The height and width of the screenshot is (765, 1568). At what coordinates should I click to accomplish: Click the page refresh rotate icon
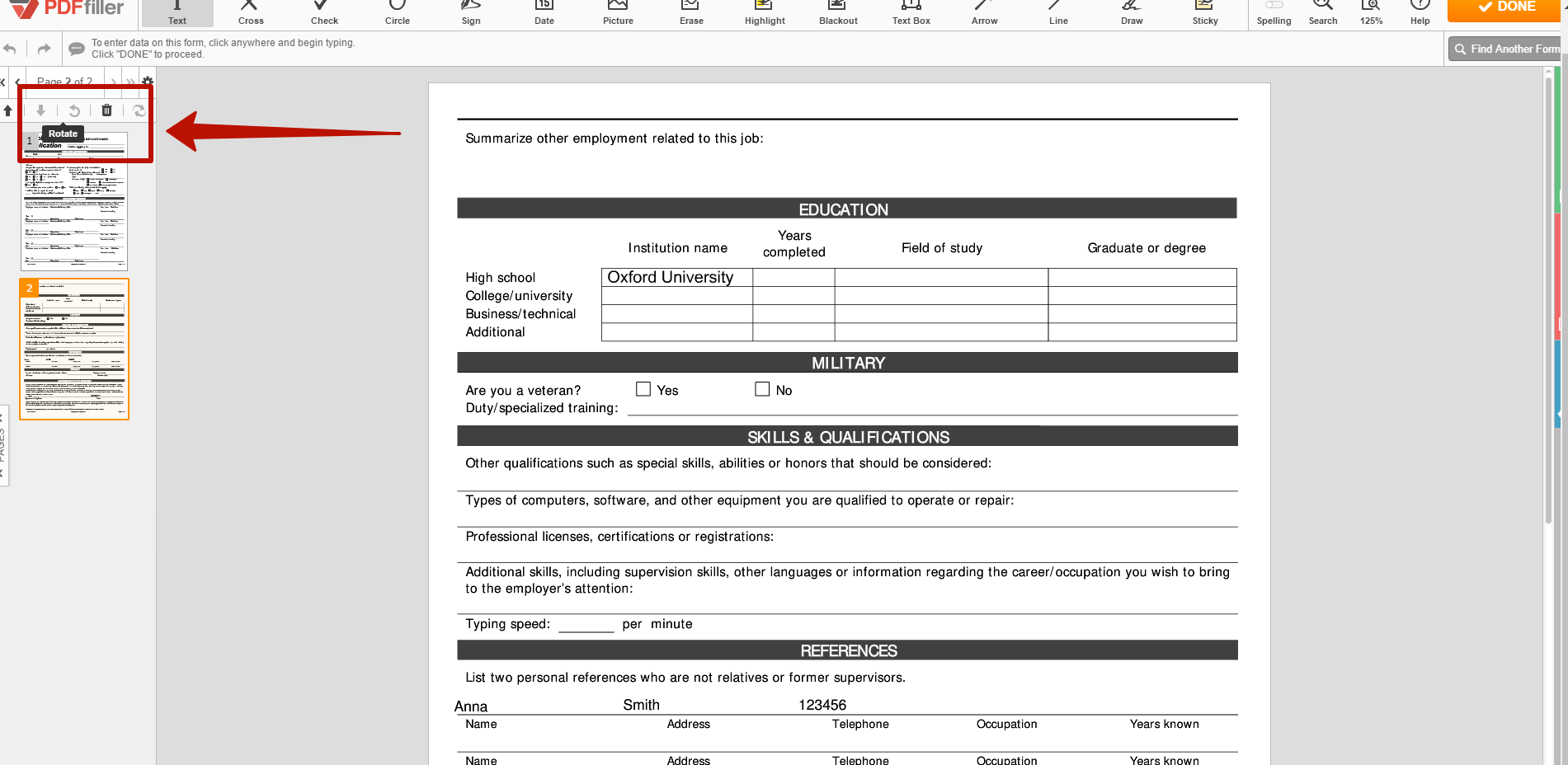[x=139, y=110]
